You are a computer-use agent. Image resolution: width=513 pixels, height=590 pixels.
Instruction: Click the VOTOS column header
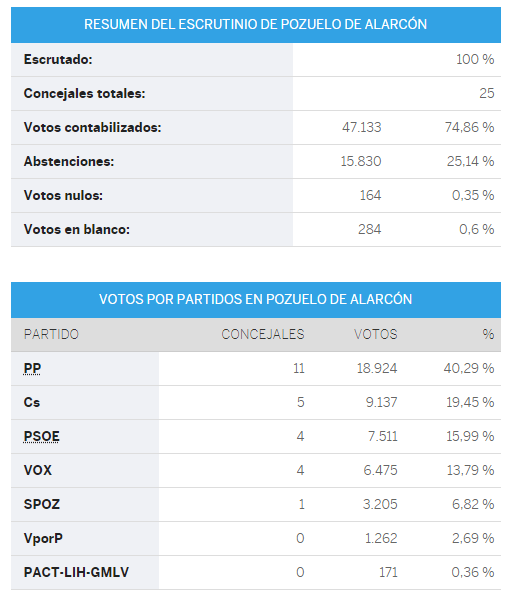[375, 334]
